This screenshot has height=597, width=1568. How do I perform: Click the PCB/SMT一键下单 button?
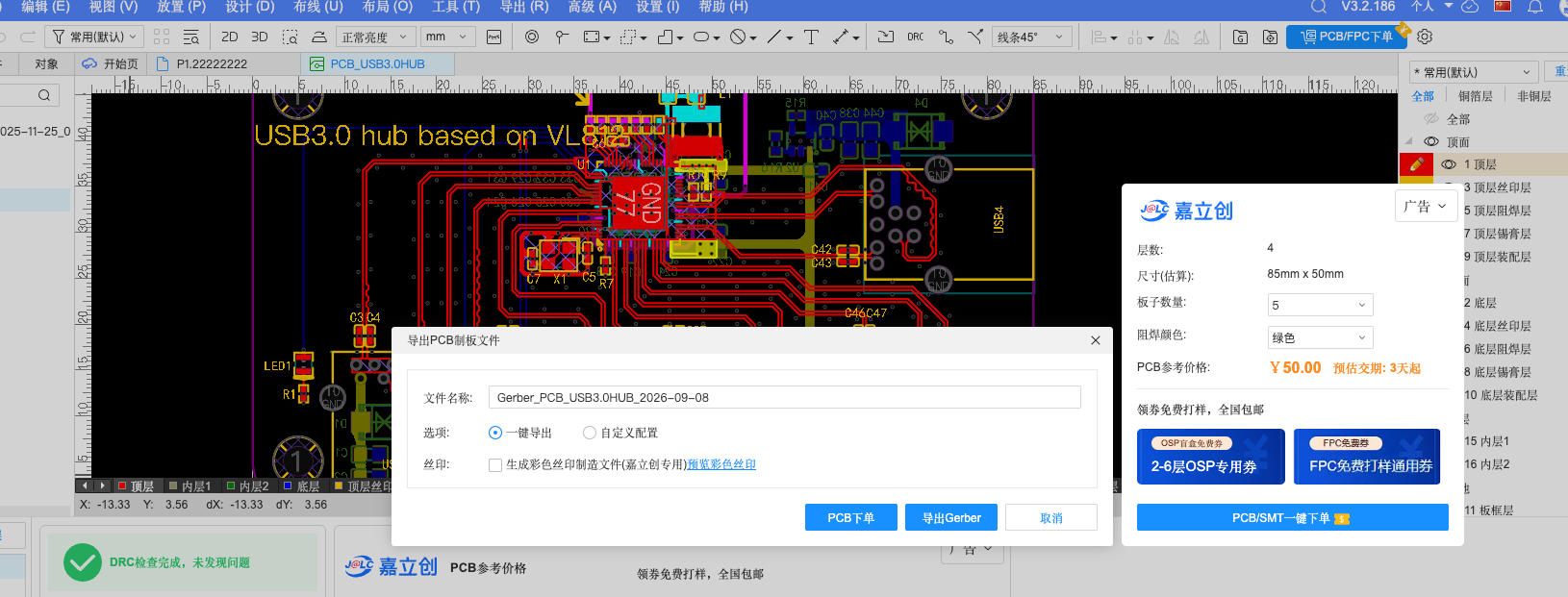1292,517
